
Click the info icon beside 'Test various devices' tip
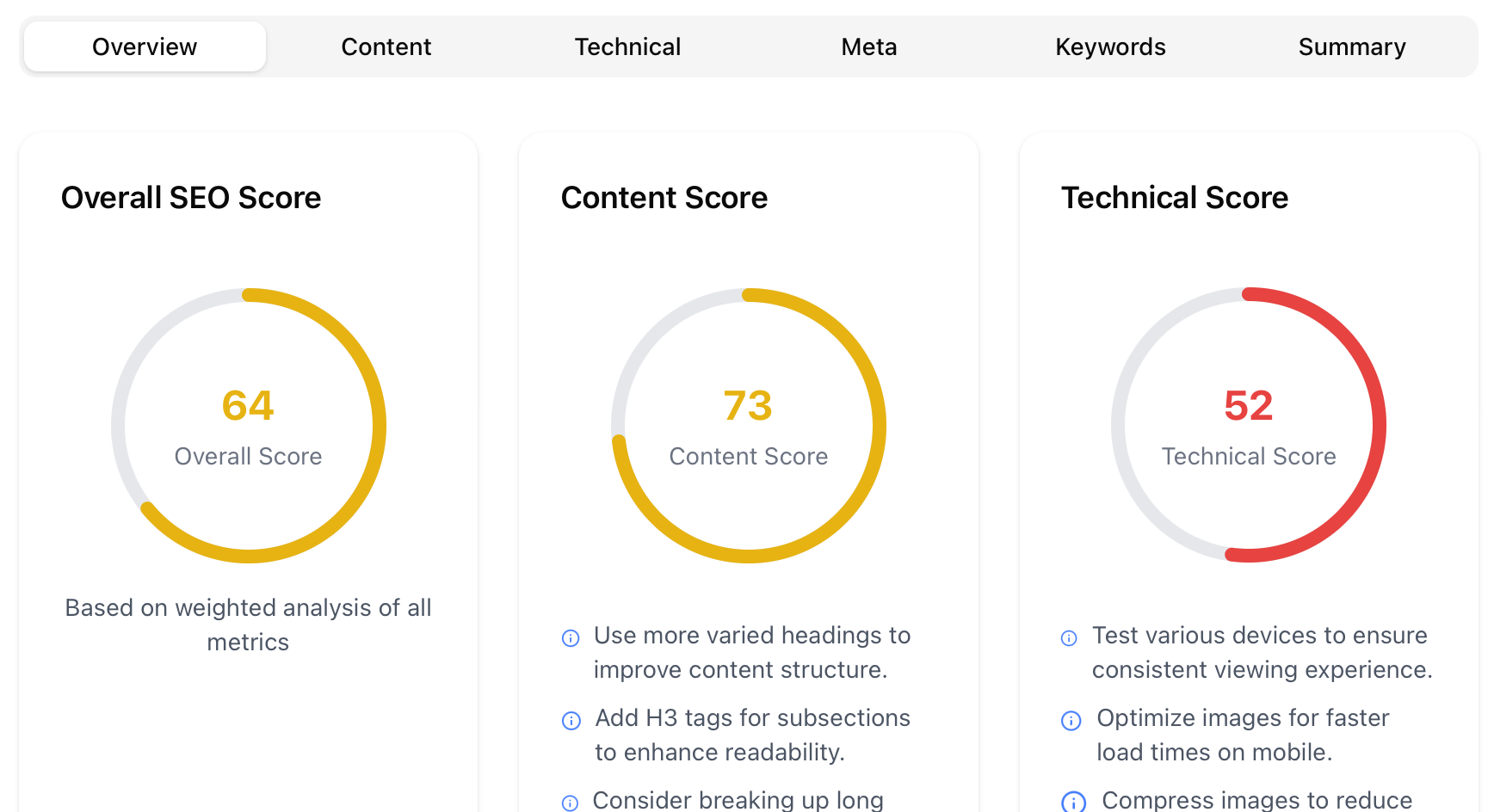[1069, 638]
